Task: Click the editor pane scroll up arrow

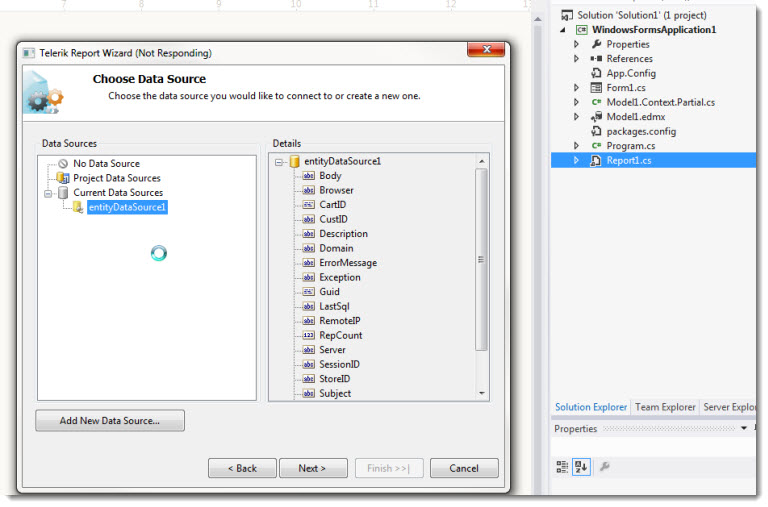Action: [538, 19]
